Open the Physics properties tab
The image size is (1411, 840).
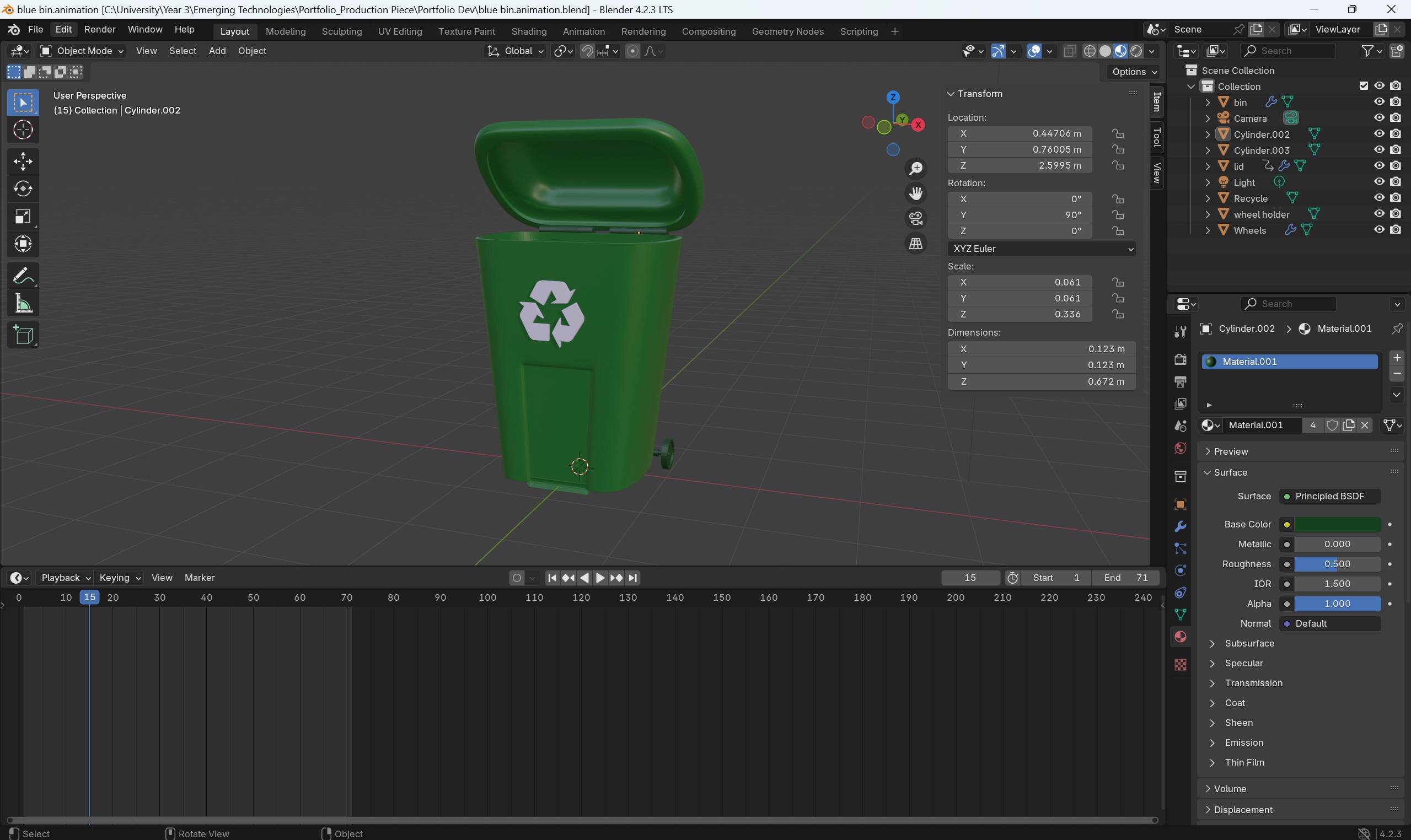tap(1181, 570)
